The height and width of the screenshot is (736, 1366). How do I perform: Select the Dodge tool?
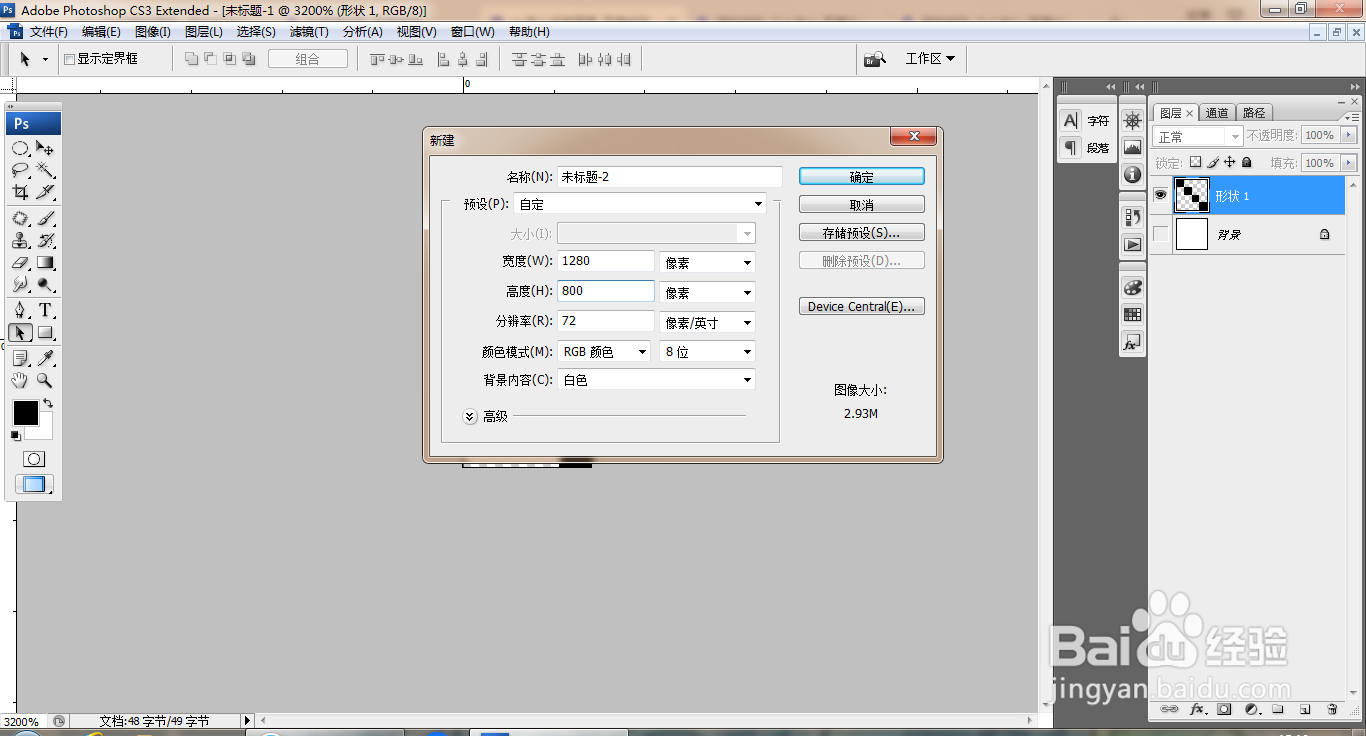pyautogui.click(x=45, y=284)
